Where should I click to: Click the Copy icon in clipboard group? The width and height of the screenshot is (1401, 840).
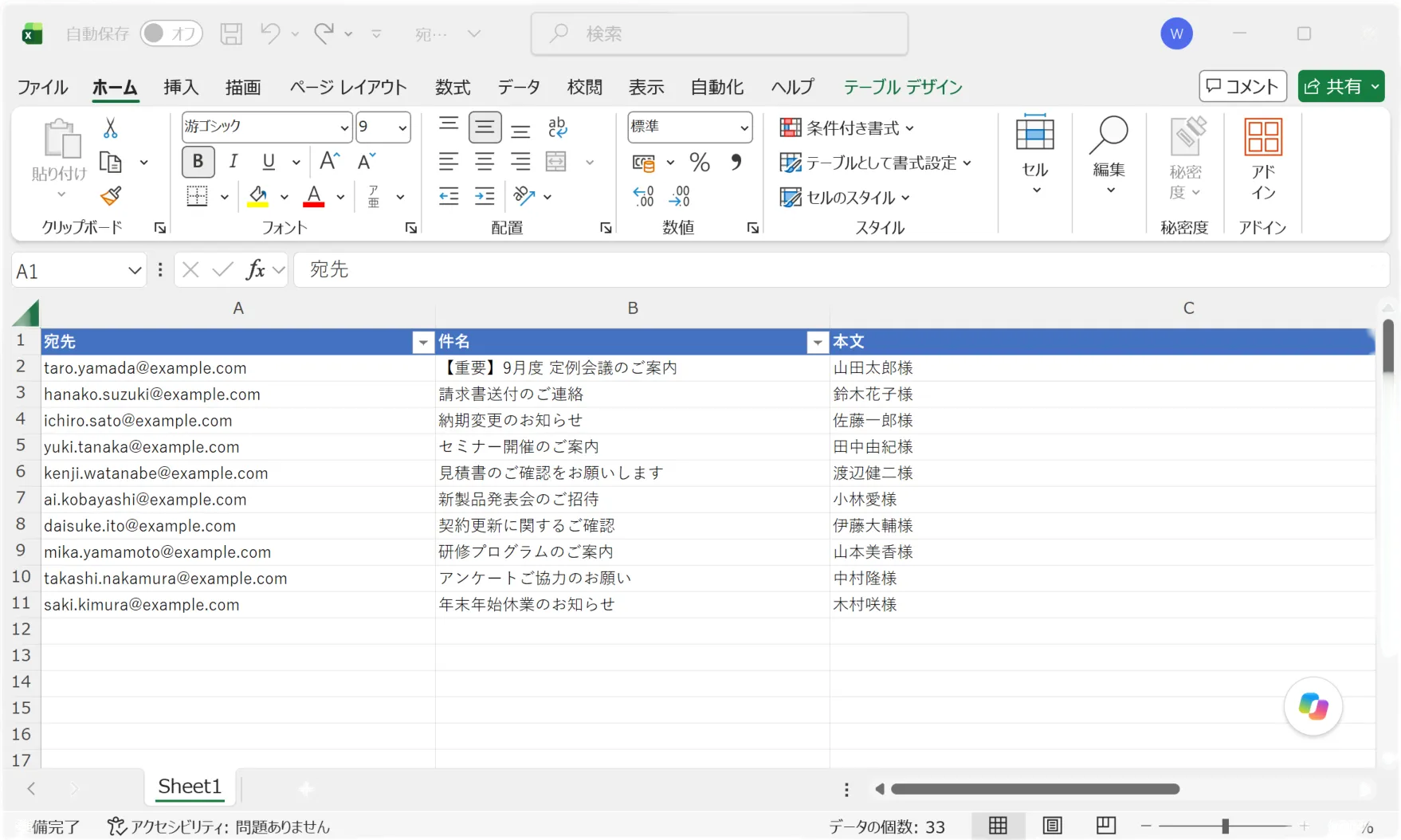[x=111, y=163]
